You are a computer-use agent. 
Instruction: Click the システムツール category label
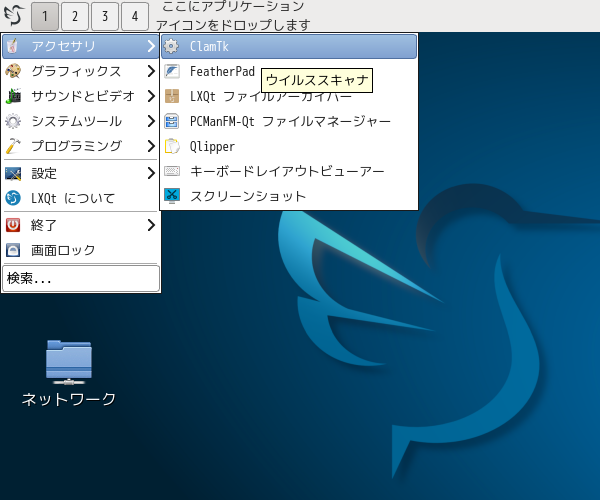click(77, 121)
